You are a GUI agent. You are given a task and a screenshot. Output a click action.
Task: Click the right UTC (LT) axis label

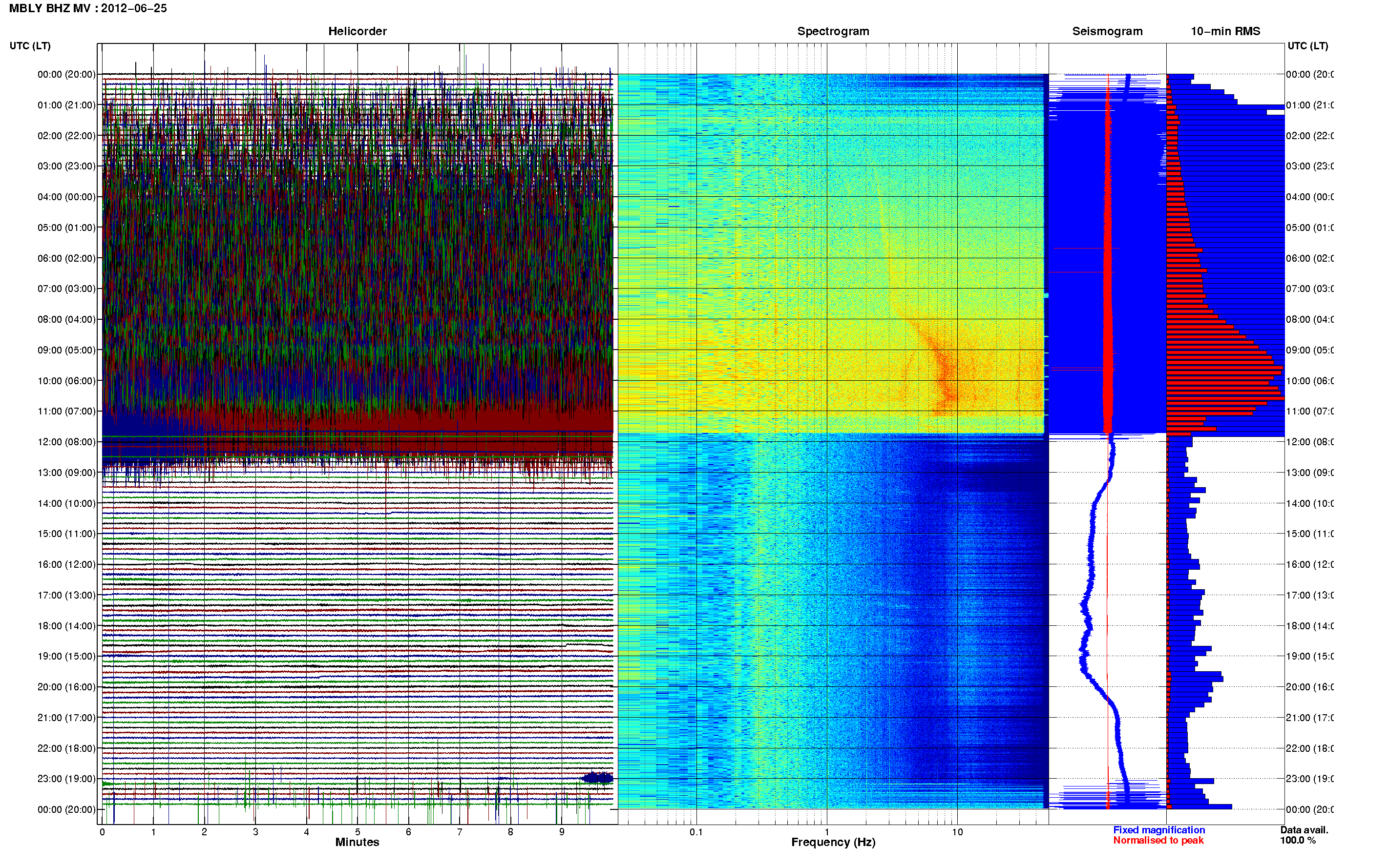coord(1307,46)
